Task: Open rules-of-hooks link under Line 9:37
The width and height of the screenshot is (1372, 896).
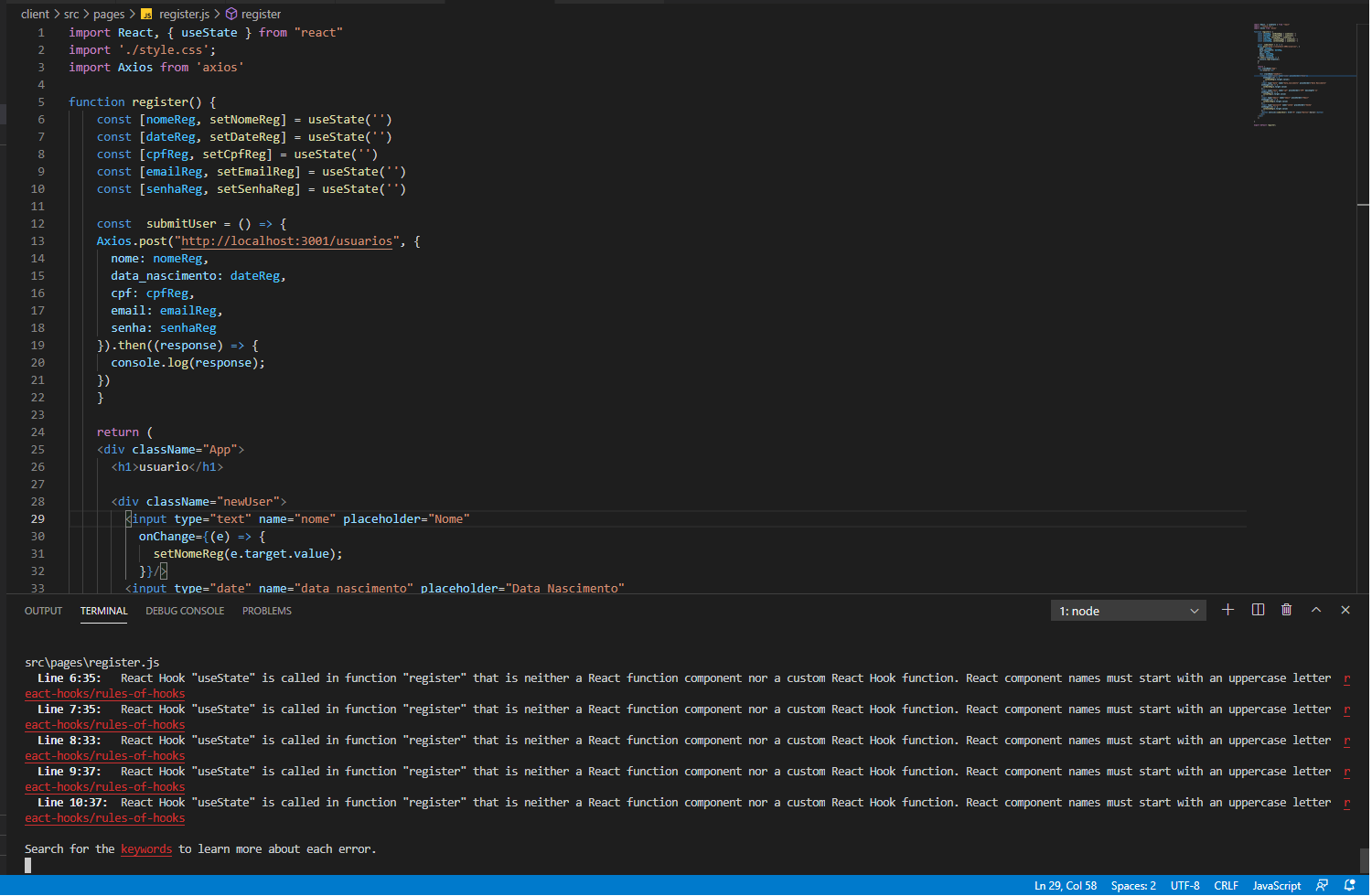Action: (104, 787)
